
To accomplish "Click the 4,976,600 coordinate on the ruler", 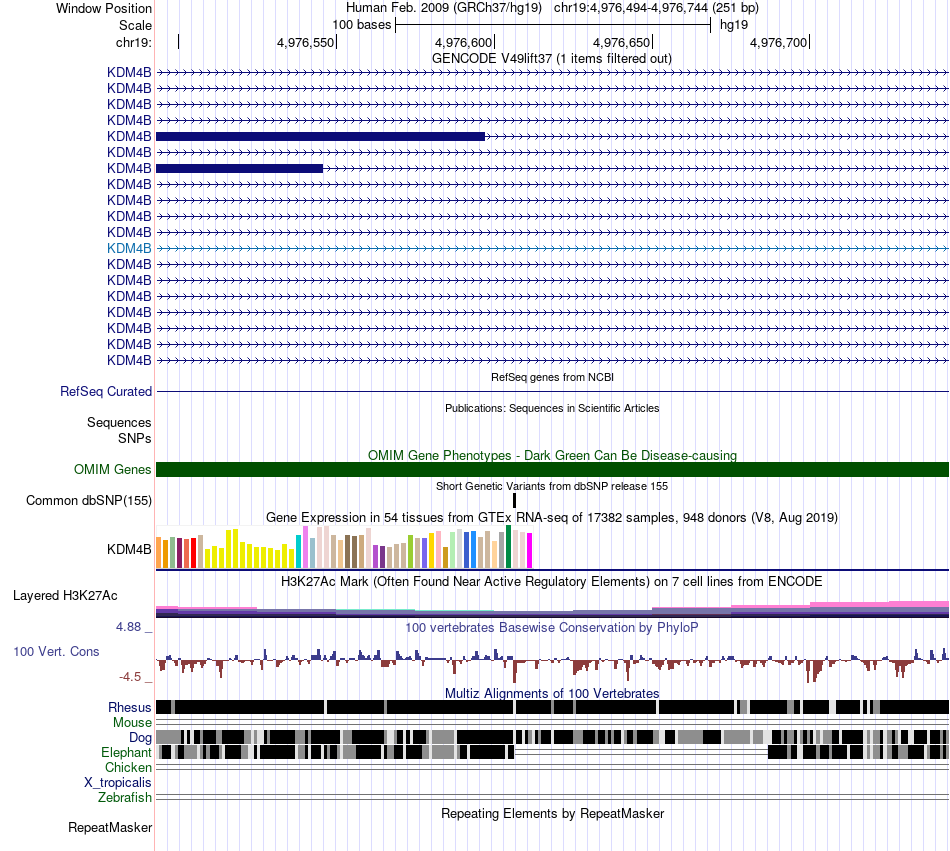I will tap(463, 42).
